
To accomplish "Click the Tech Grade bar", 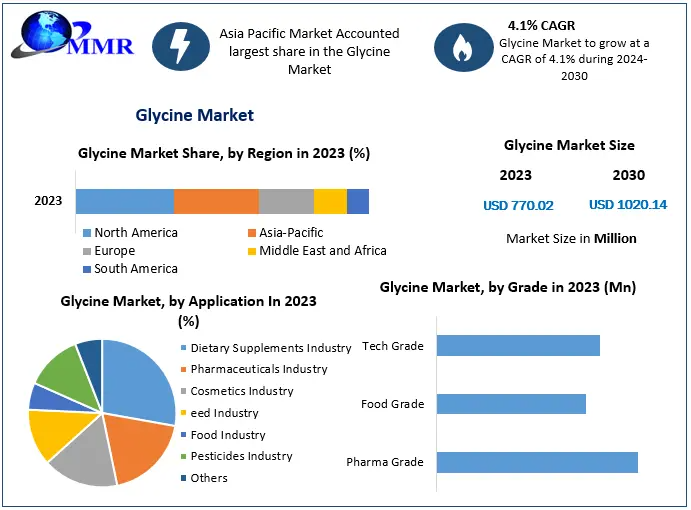I will coord(518,345).
